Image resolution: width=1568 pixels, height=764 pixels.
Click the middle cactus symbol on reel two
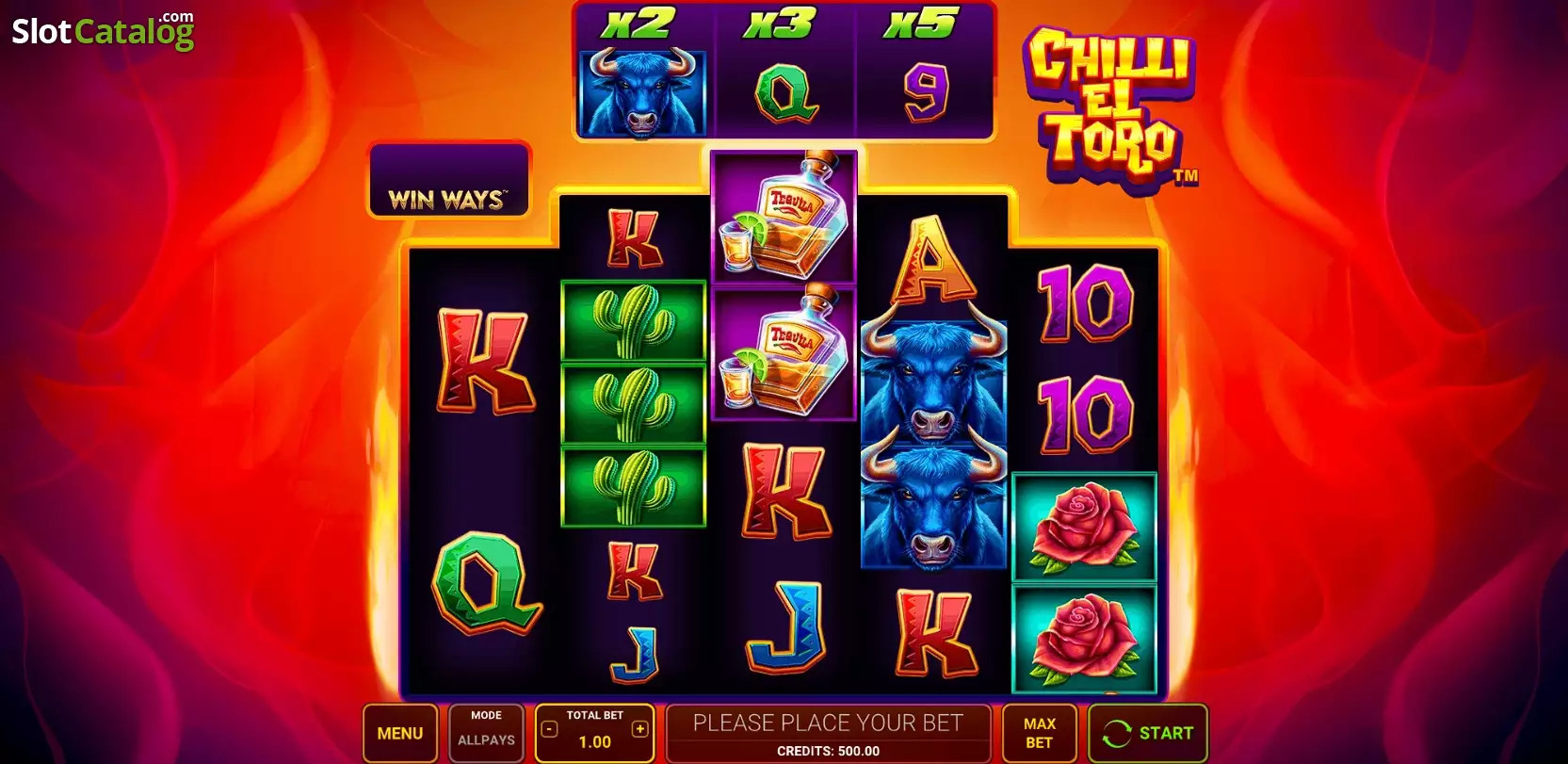coord(633,404)
